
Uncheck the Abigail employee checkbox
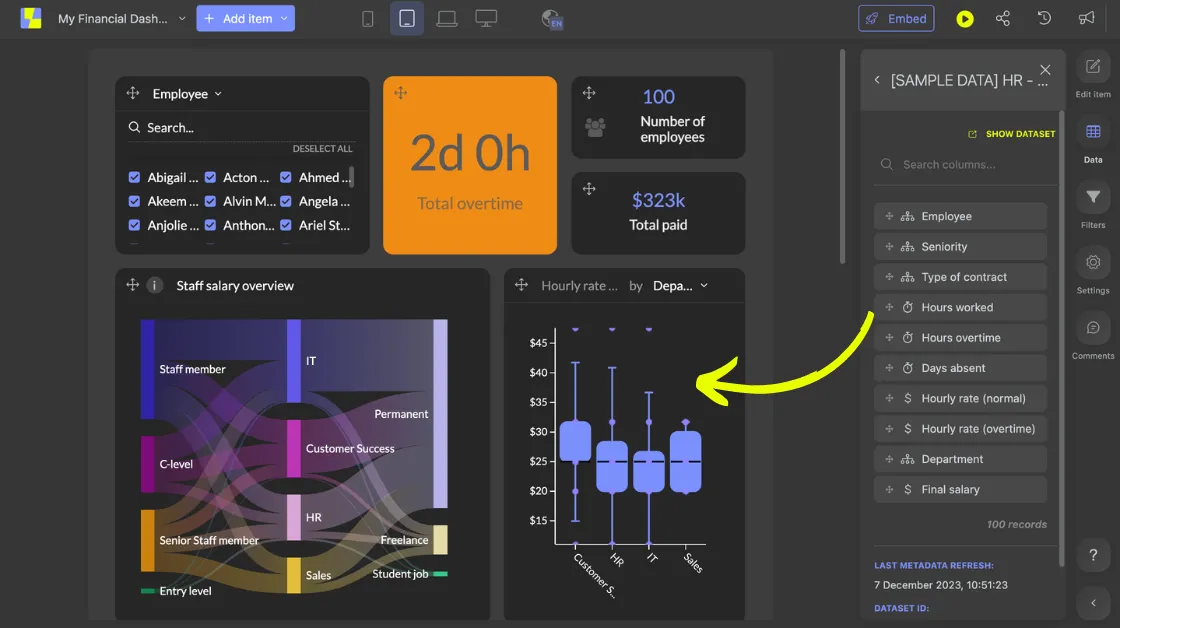click(x=134, y=177)
